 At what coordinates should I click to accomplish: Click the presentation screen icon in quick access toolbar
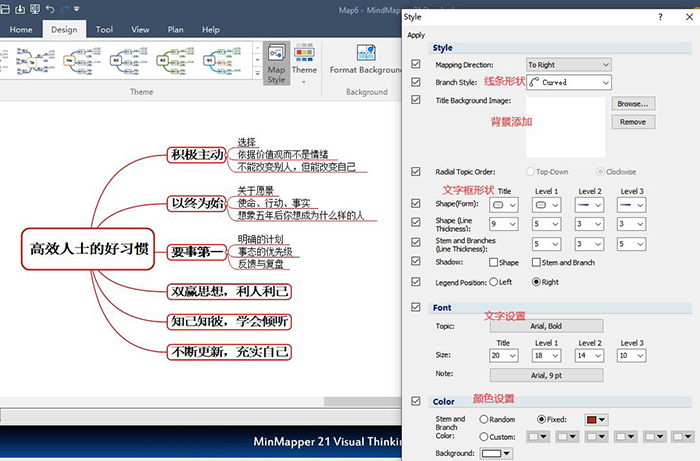(x=35, y=8)
